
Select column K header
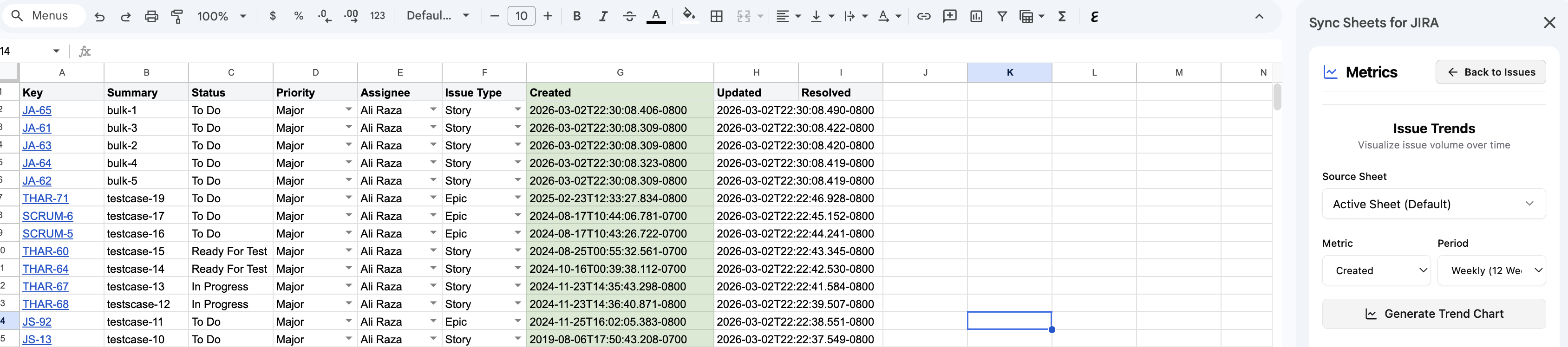[x=1009, y=72]
